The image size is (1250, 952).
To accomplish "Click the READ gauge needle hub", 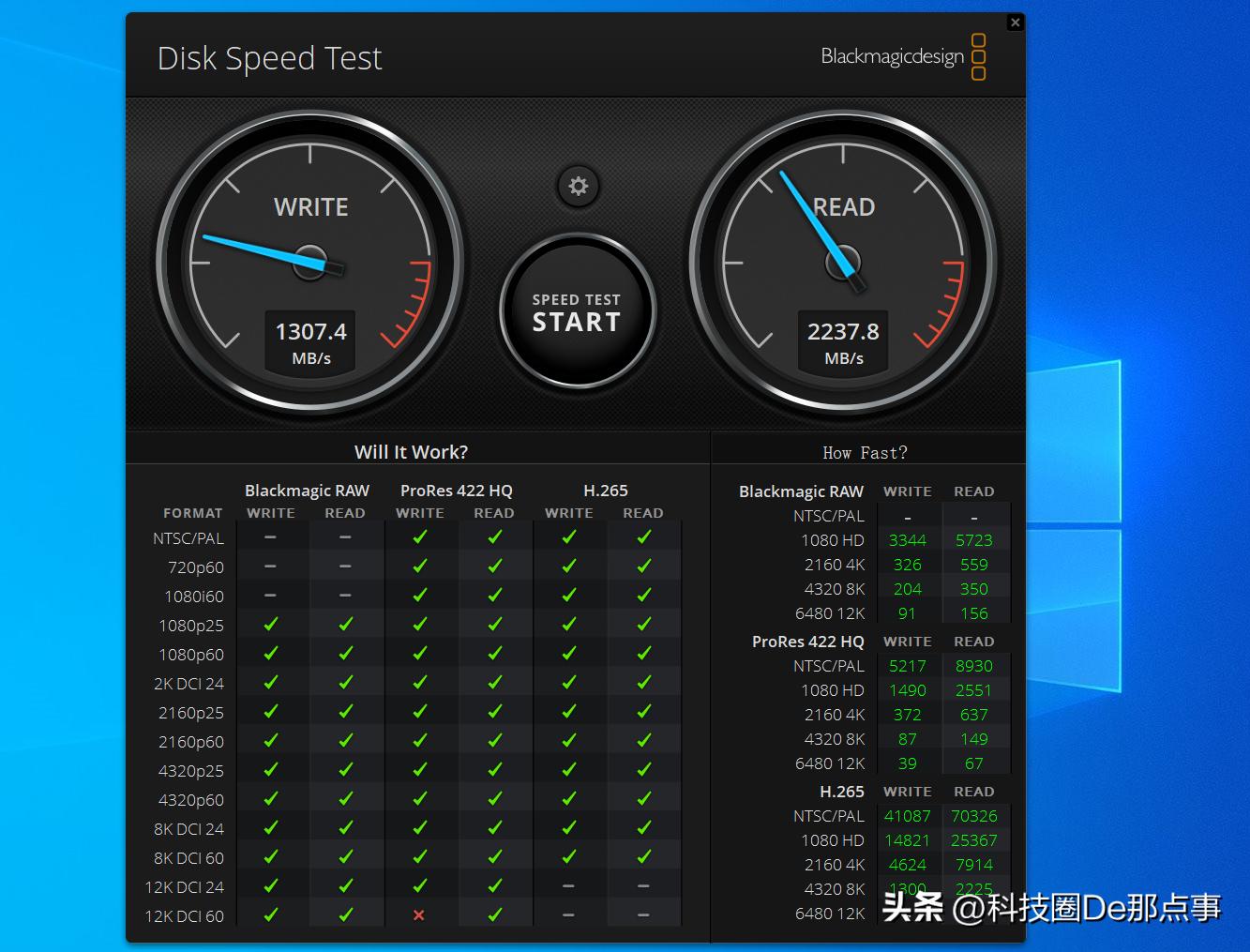I will click(843, 262).
